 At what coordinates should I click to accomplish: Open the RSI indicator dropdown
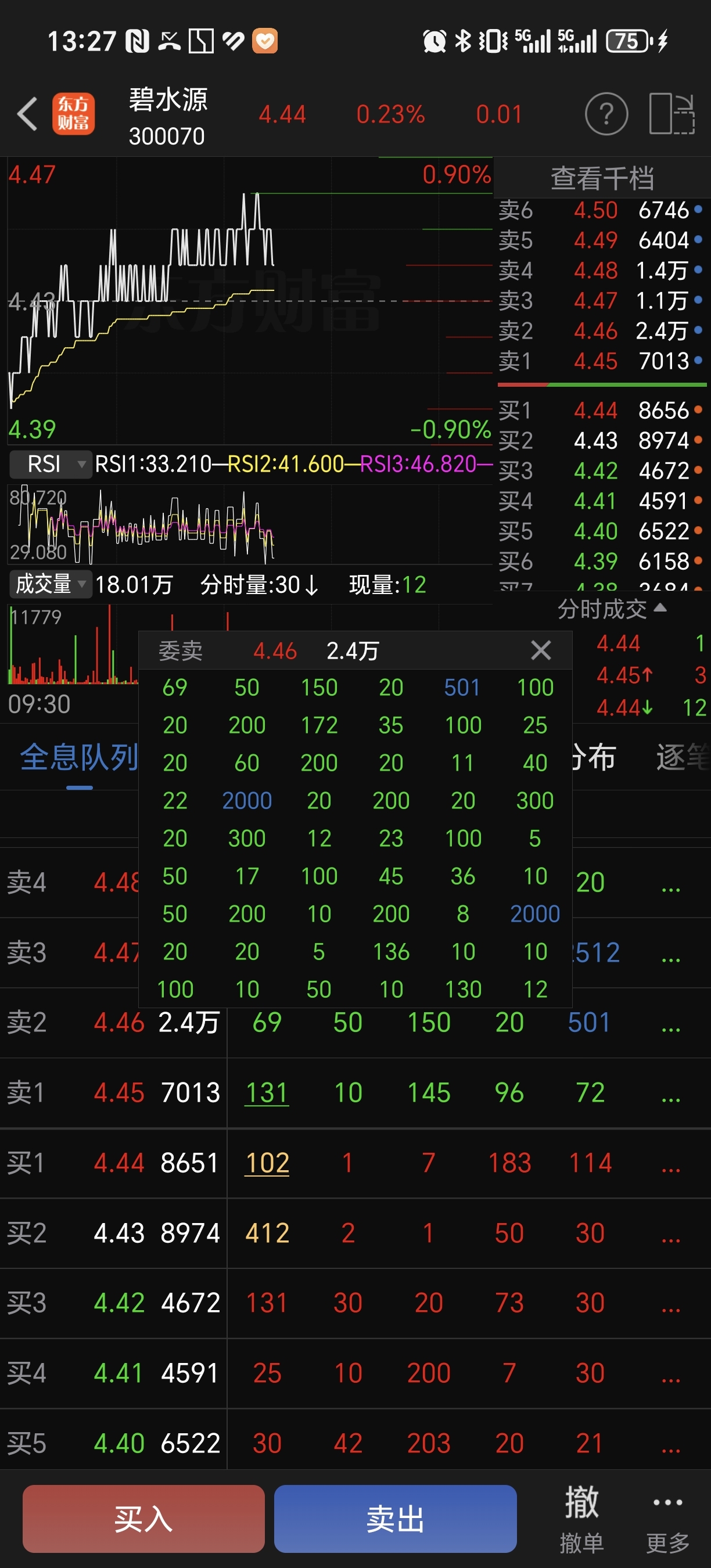point(51,464)
